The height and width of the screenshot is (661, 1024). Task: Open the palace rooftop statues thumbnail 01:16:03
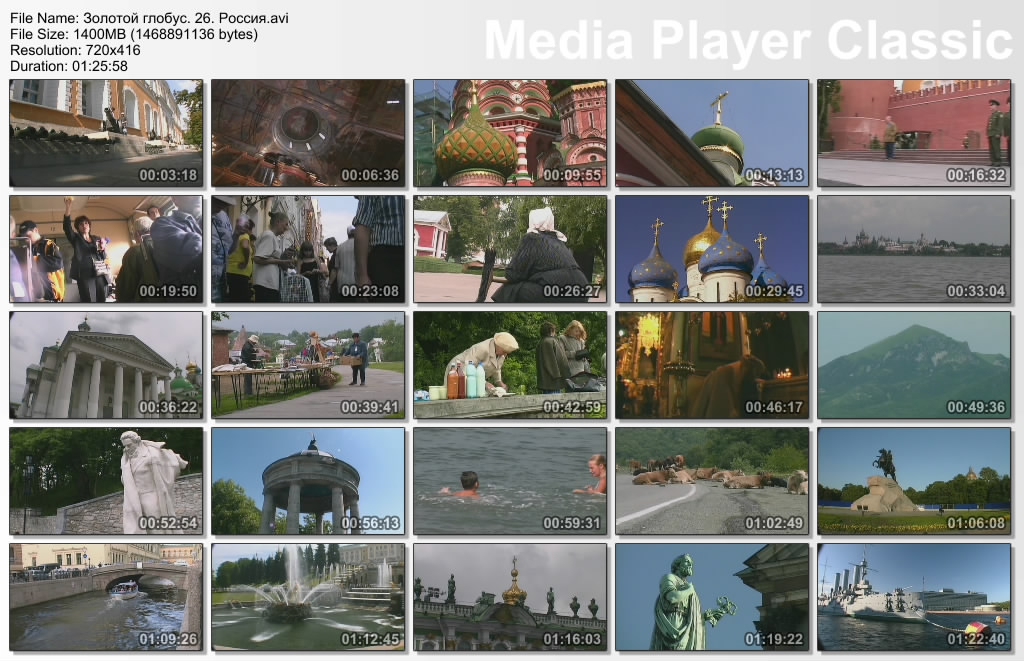[x=510, y=597]
